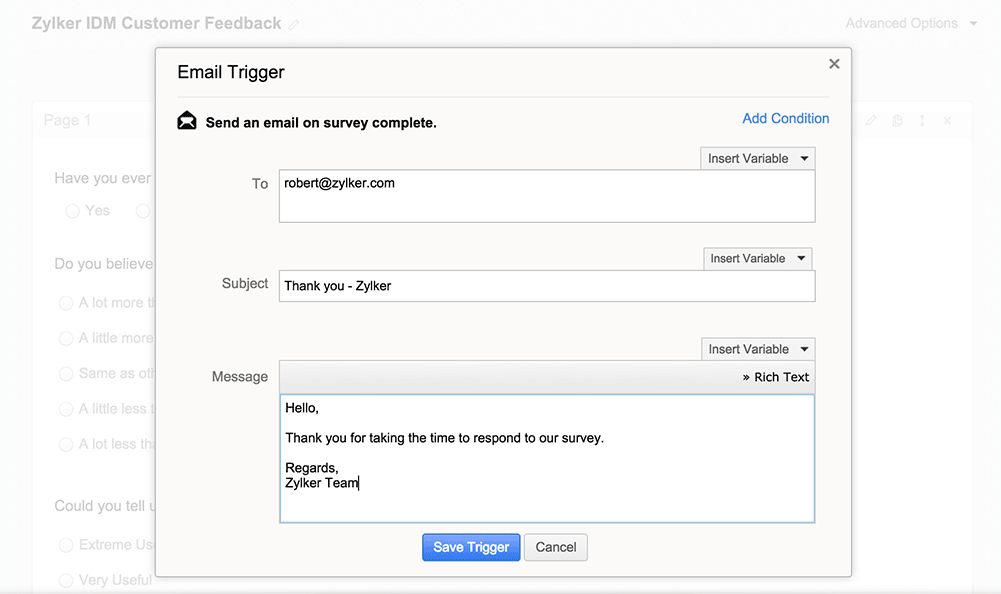The height and width of the screenshot is (594, 1001).
Task: Click the move arrows icon on Page 1 row
Action: pyautogui.click(x=922, y=120)
